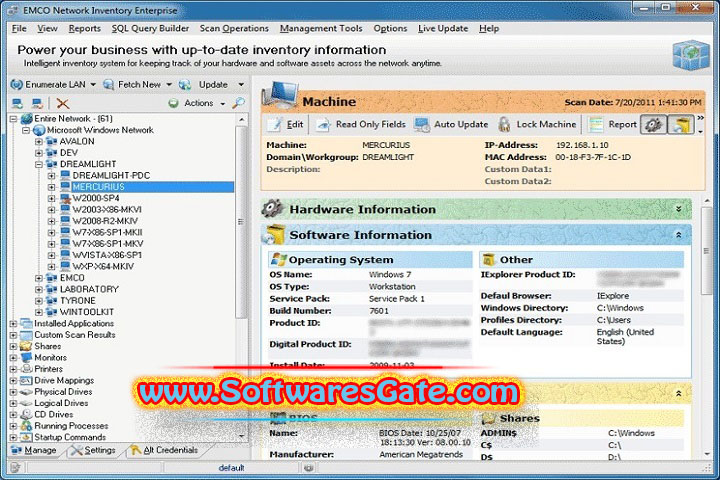
Task: Click the Drive Mappings tree icon
Action: tap(26, 380)
